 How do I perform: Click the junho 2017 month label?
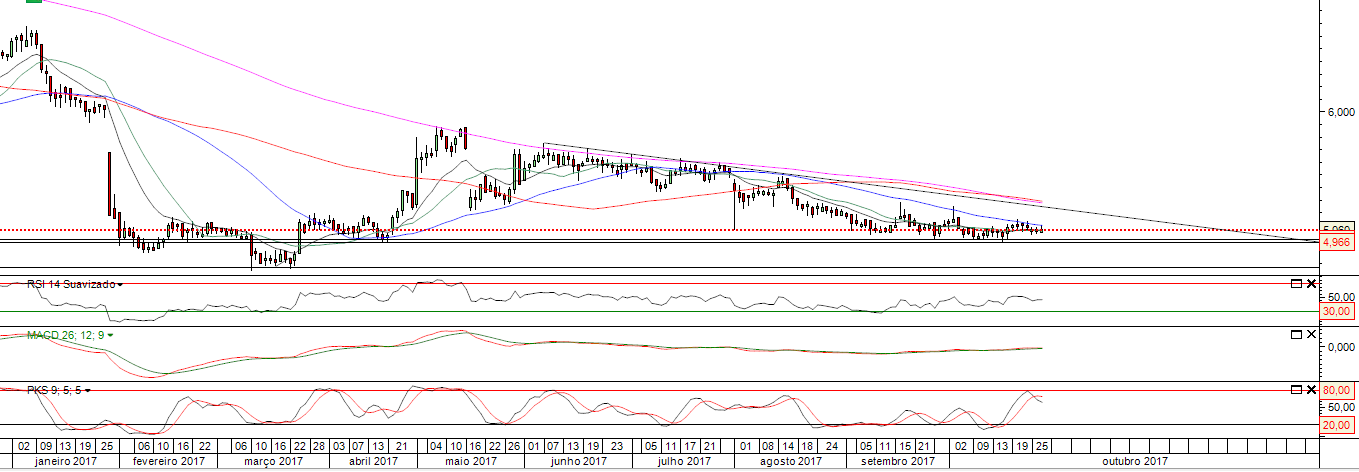click(x=578, y=461)
